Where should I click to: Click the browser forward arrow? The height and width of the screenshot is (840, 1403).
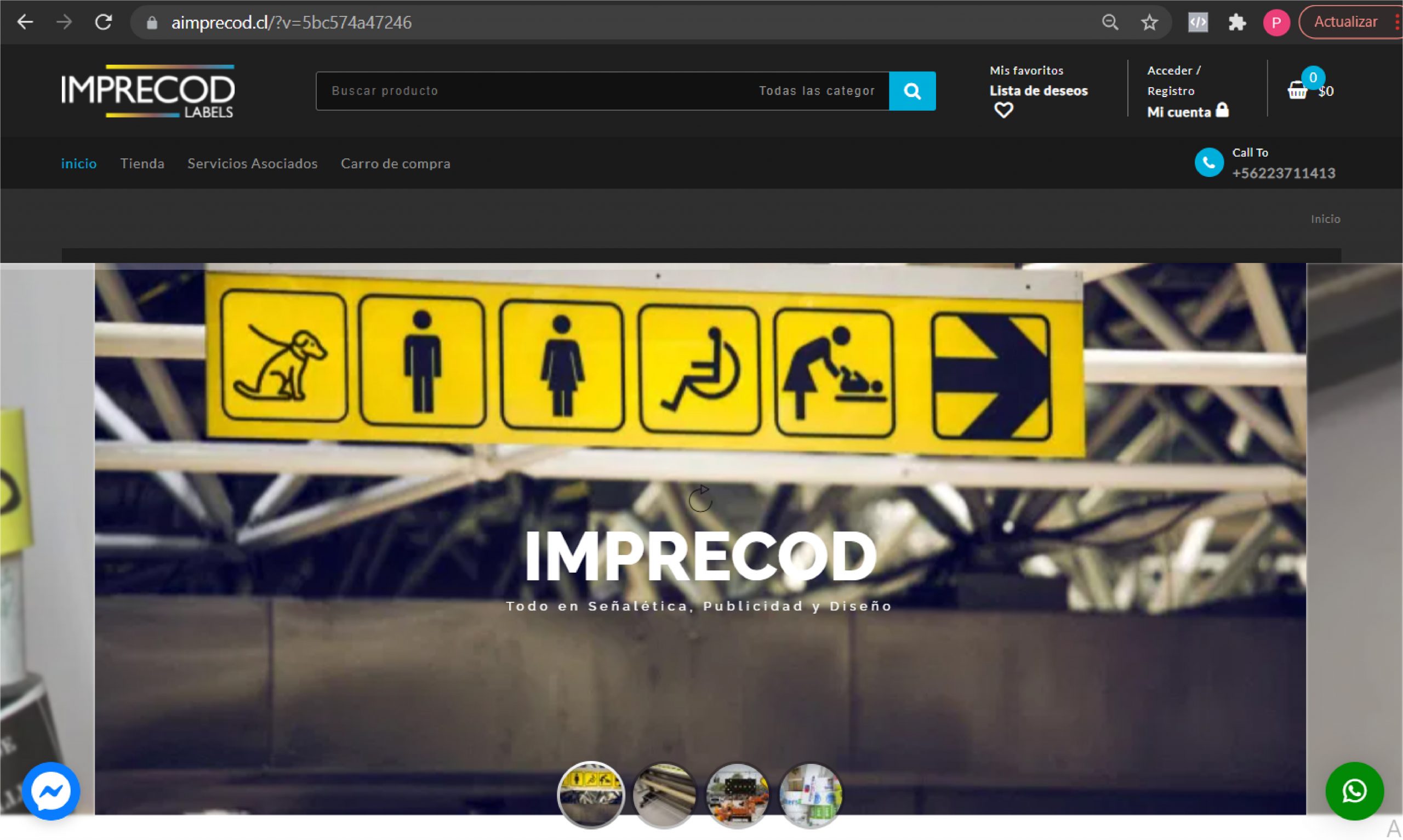(x=64, y=22)
